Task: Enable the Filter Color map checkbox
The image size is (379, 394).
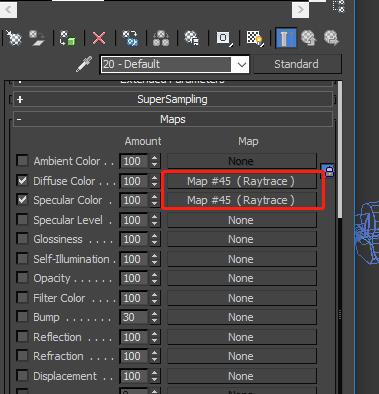Action: [x=22, y=297]
